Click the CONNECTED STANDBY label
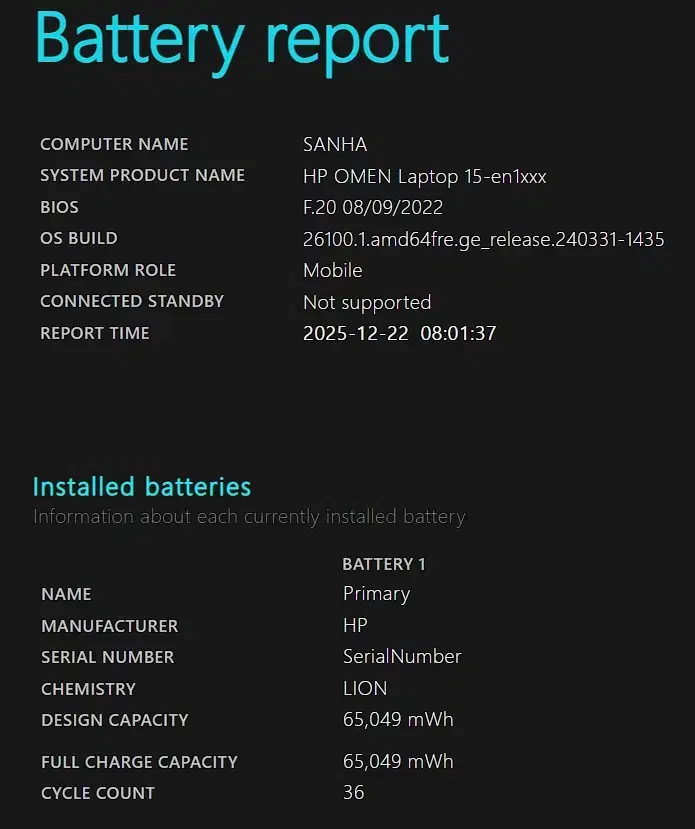695x829 pixels. click(x=132, y=301)
